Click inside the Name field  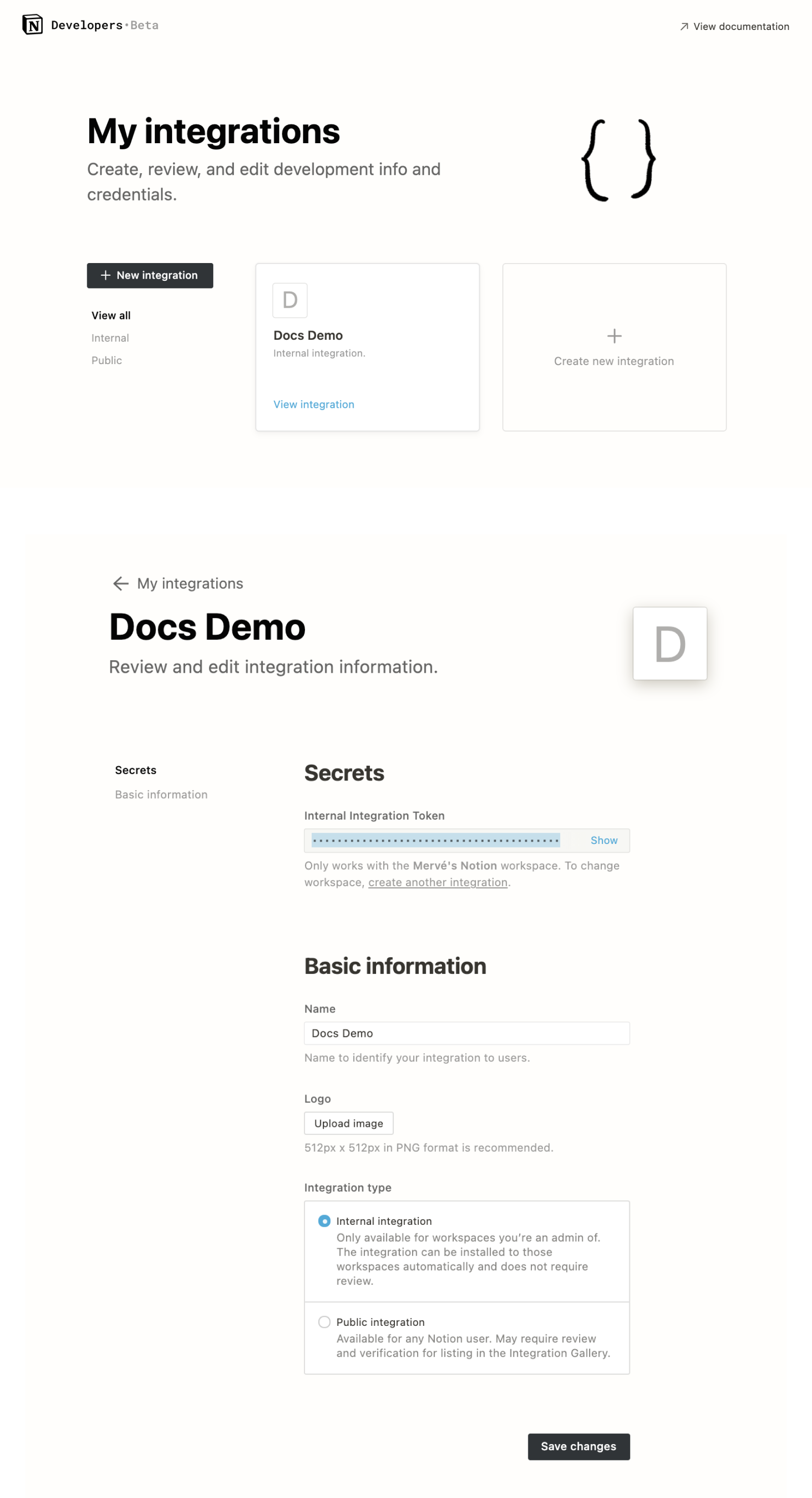[466, 1033]
